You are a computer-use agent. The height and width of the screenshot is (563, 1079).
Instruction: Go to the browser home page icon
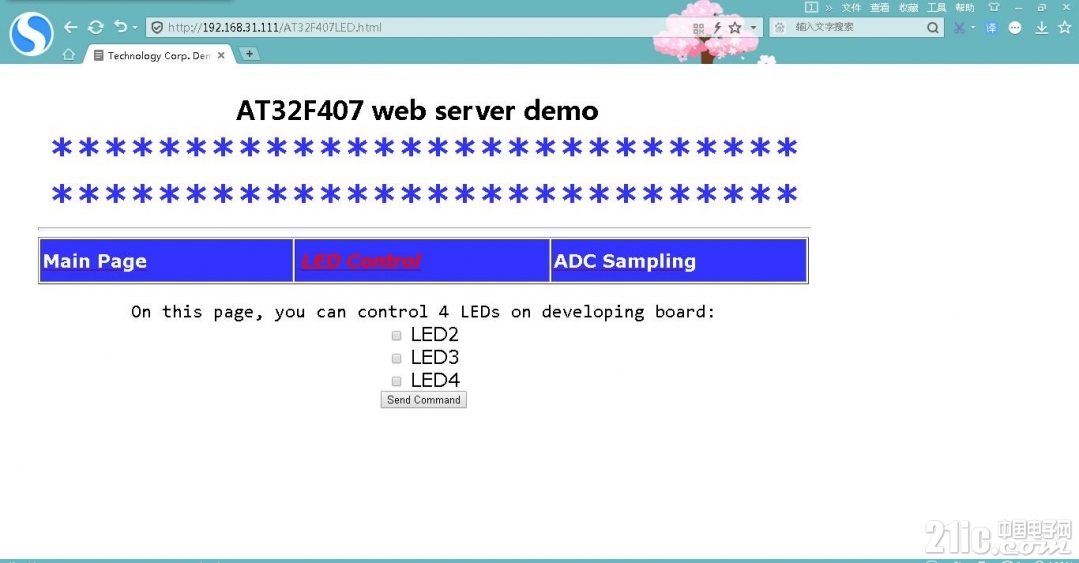pos(68,54)
